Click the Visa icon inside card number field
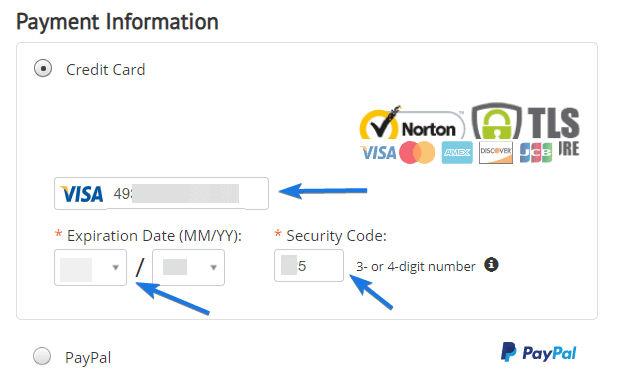 coord(81,194)
